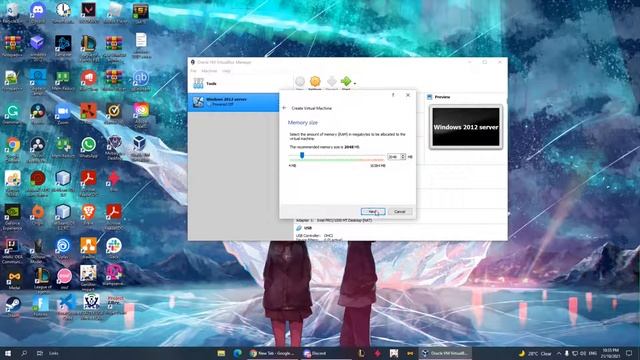The image size is (640, 360).
Task: Switch to the Chrome New Tab taskbar button
Action: click(x=272, y=353)
